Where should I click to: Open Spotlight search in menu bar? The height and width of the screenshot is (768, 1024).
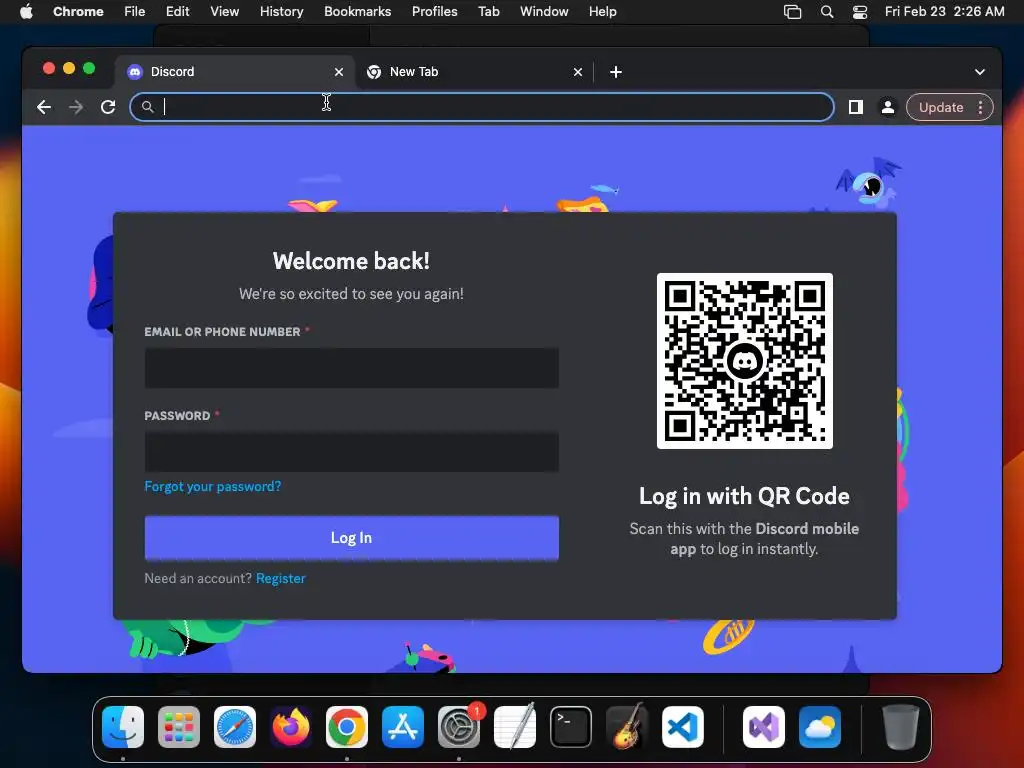pyautogui.click(x=827, y=12)
